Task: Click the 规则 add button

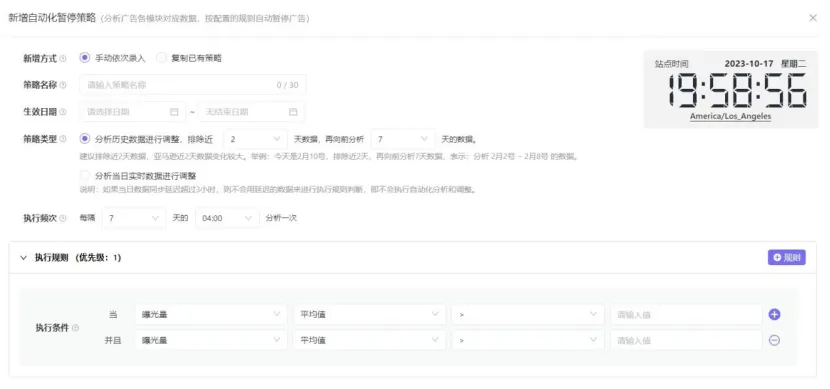Action: click(787, 257)
